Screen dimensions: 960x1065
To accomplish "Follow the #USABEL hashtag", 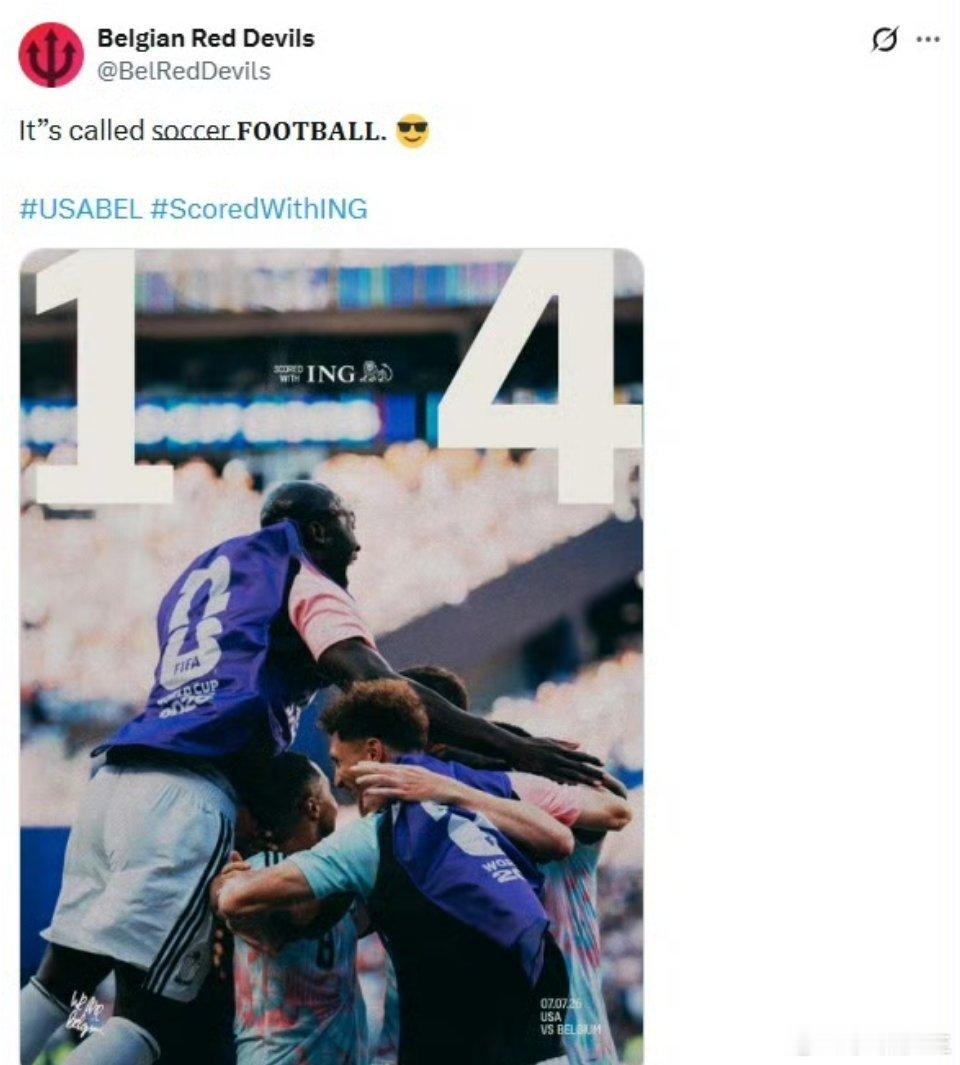I will point(81,208).
